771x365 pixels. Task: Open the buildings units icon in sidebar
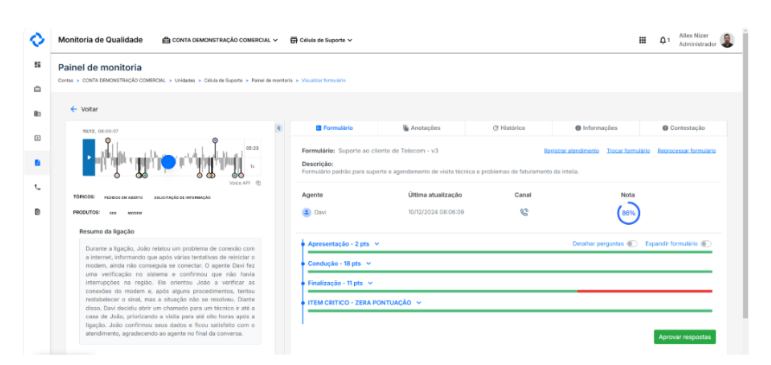[37, 114]
